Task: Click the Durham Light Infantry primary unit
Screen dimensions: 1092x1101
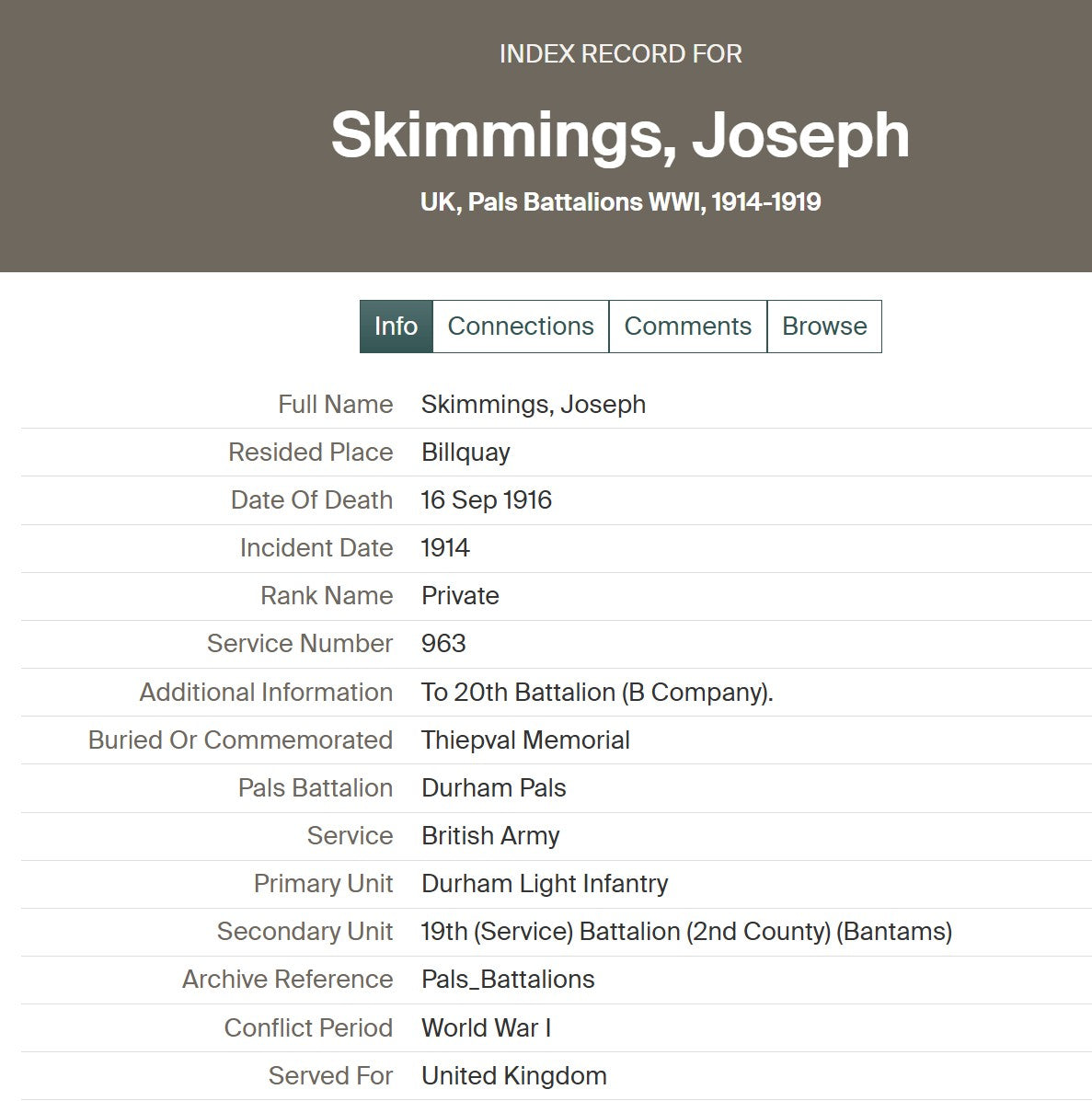Action: [545, 884]
